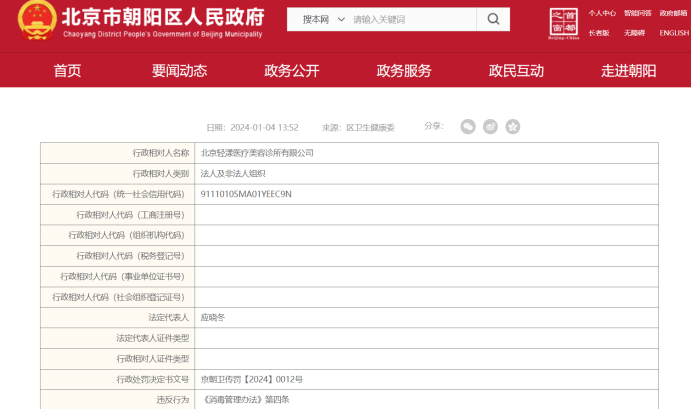This screenshot has width=691, height=409.
Task: Open the 要闻动态 navigation tab
Action: [x=179, y=71]
